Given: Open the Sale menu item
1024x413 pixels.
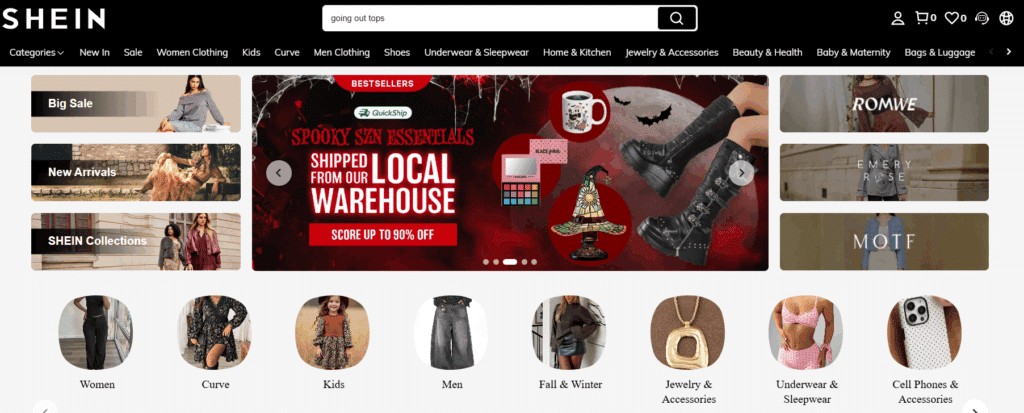Looking at the screenshot, I should coord(133,52).
